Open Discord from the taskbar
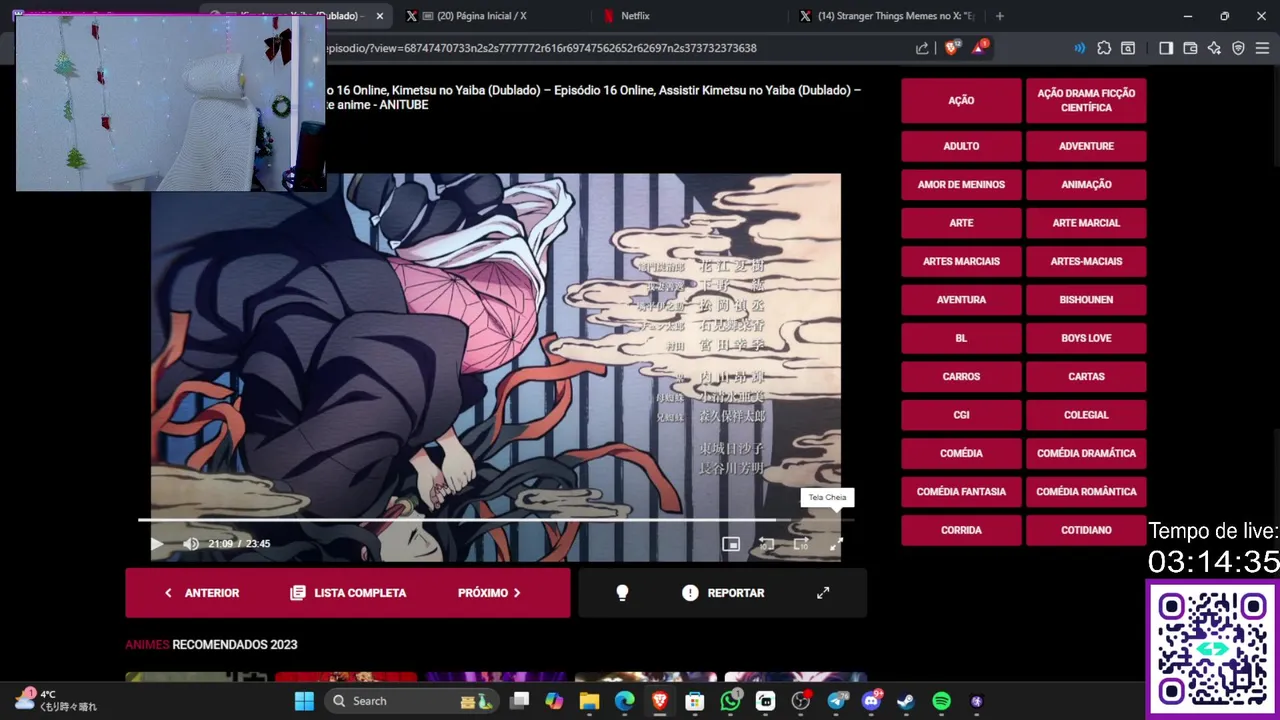 pos(871,701)
